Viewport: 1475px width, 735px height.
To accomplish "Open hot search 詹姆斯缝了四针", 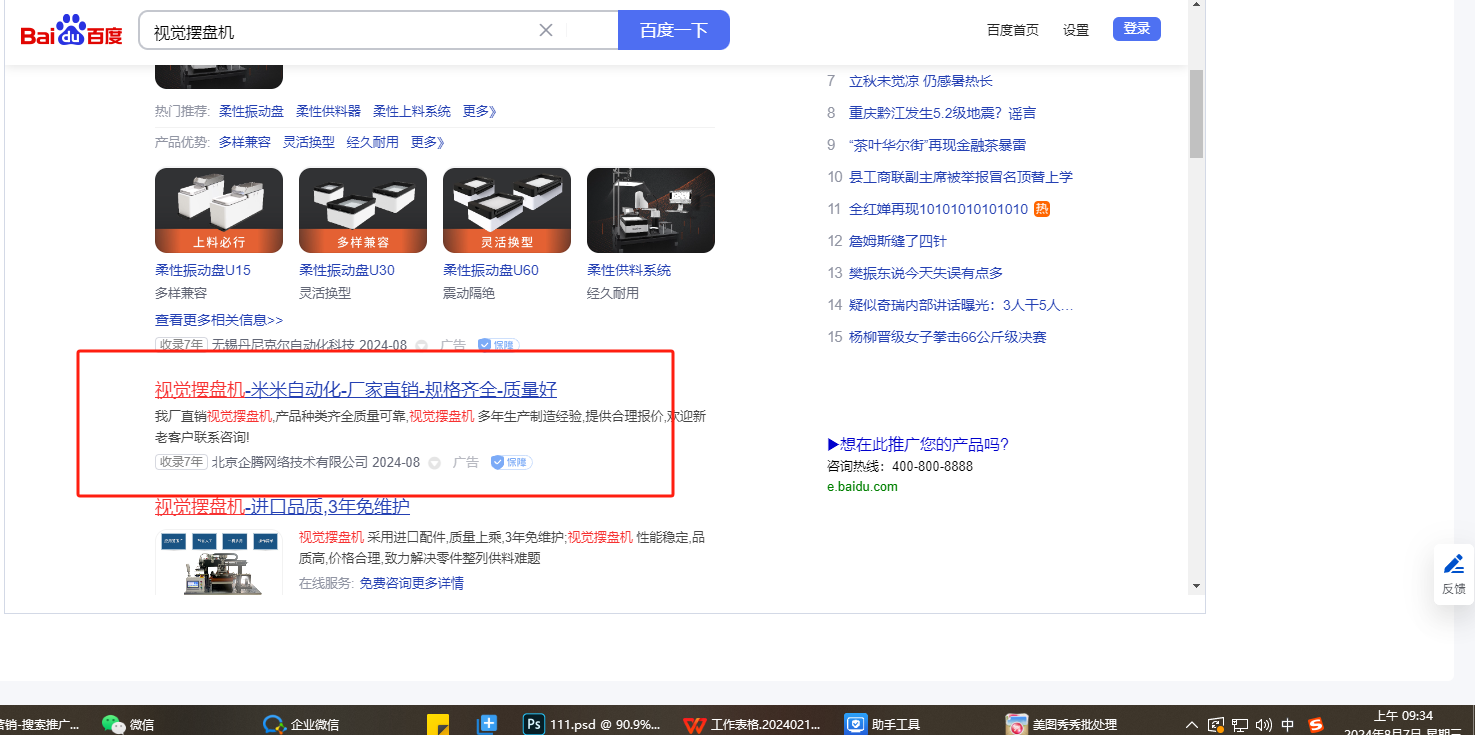I will pos(898,241).
